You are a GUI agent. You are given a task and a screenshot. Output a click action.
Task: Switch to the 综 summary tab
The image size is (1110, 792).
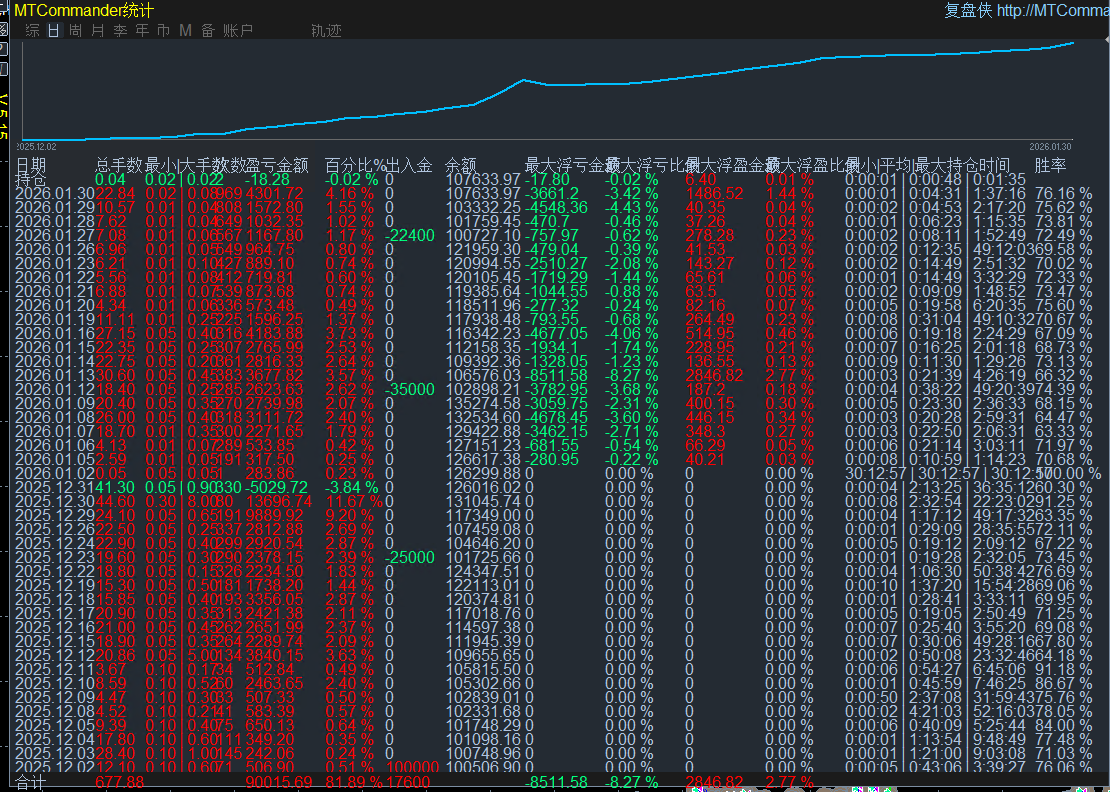point(33,30)
